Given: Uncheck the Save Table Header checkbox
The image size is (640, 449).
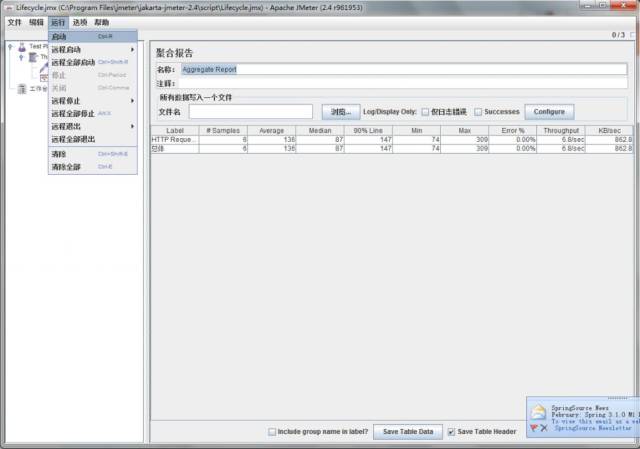Looking at the screenshot, I should point(451,432).
